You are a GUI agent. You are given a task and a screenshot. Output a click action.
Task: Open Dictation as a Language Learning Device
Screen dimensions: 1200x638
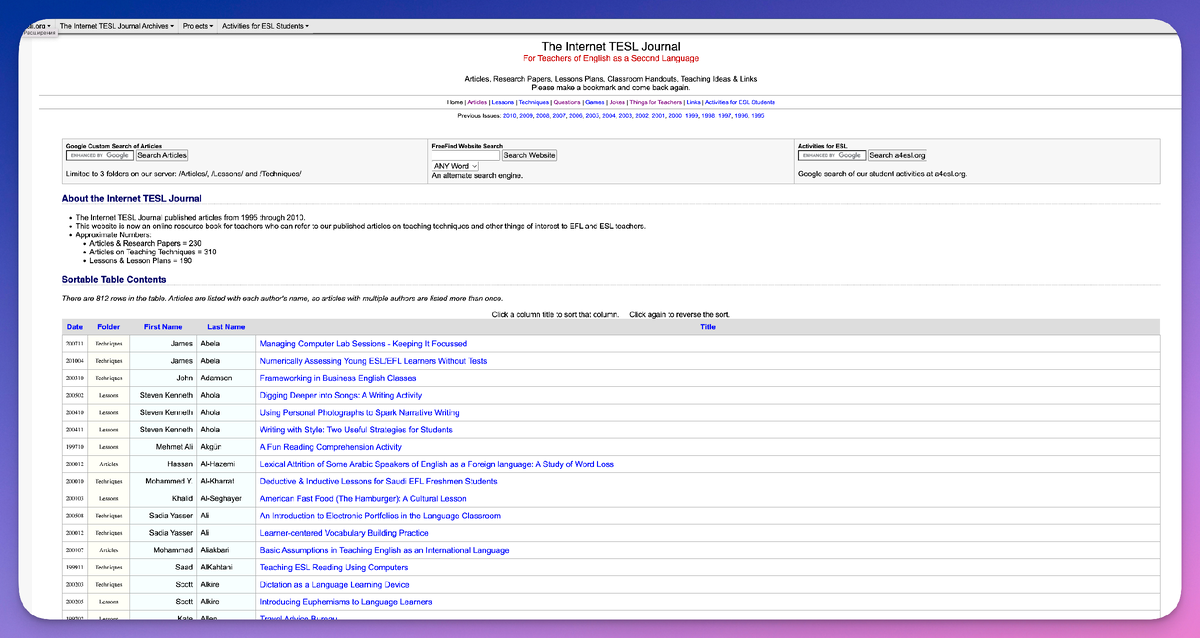coord(334,585)
